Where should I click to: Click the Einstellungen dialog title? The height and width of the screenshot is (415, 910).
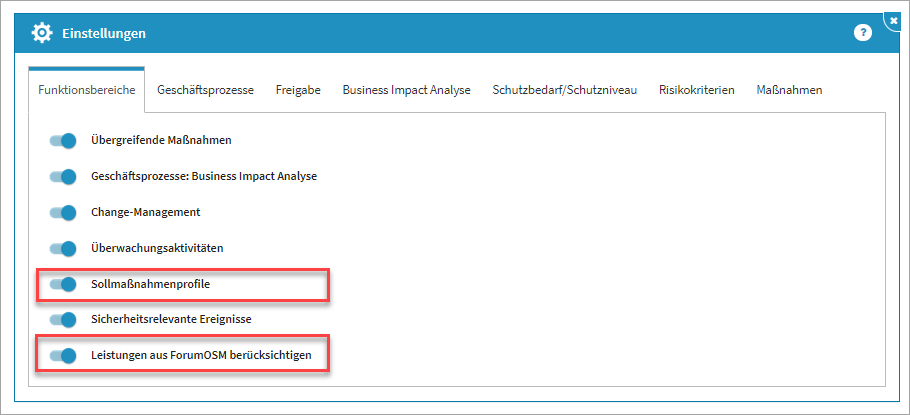coord(104,33)
